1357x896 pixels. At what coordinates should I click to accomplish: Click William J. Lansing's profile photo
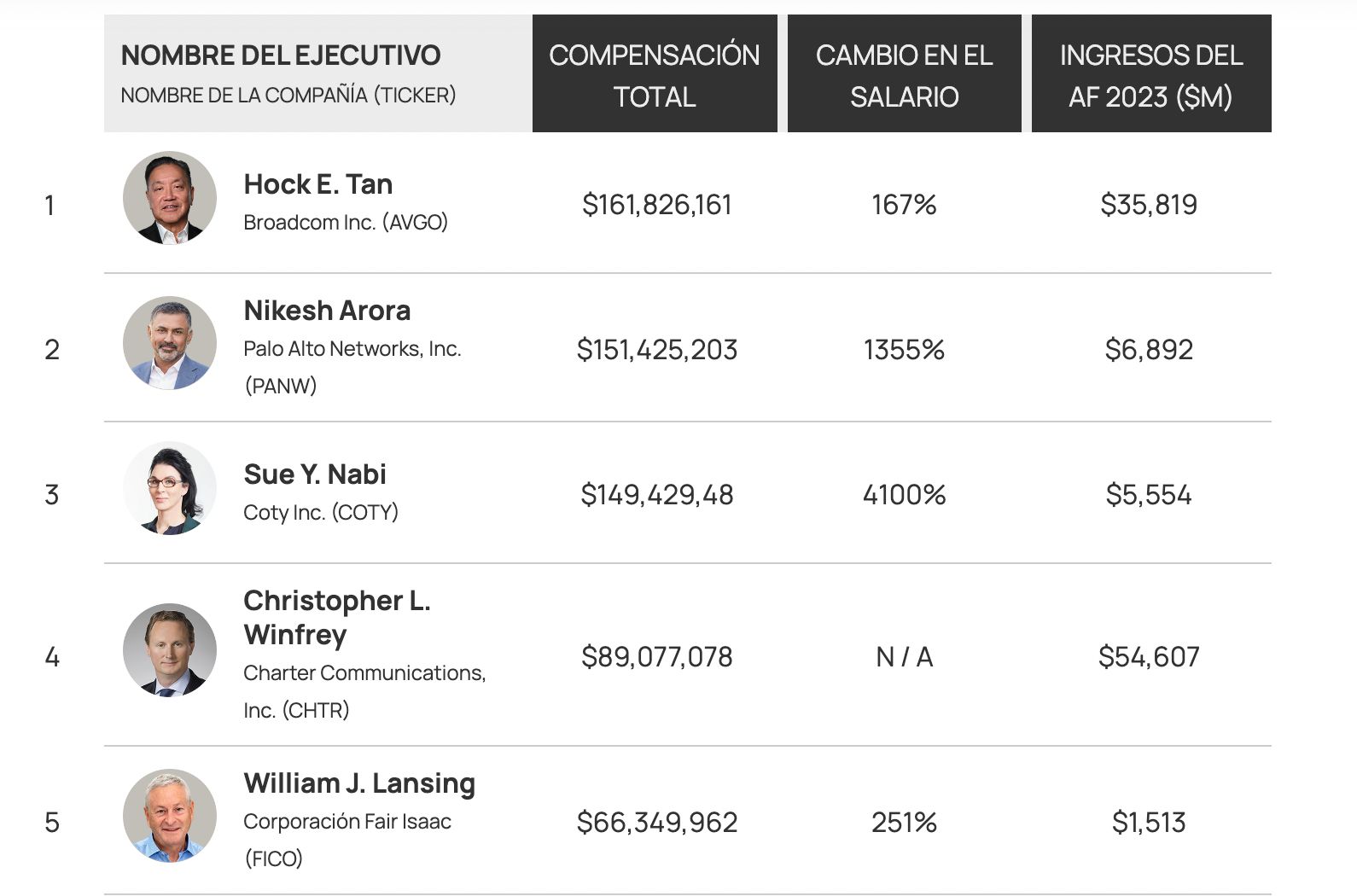pos(170,816)
